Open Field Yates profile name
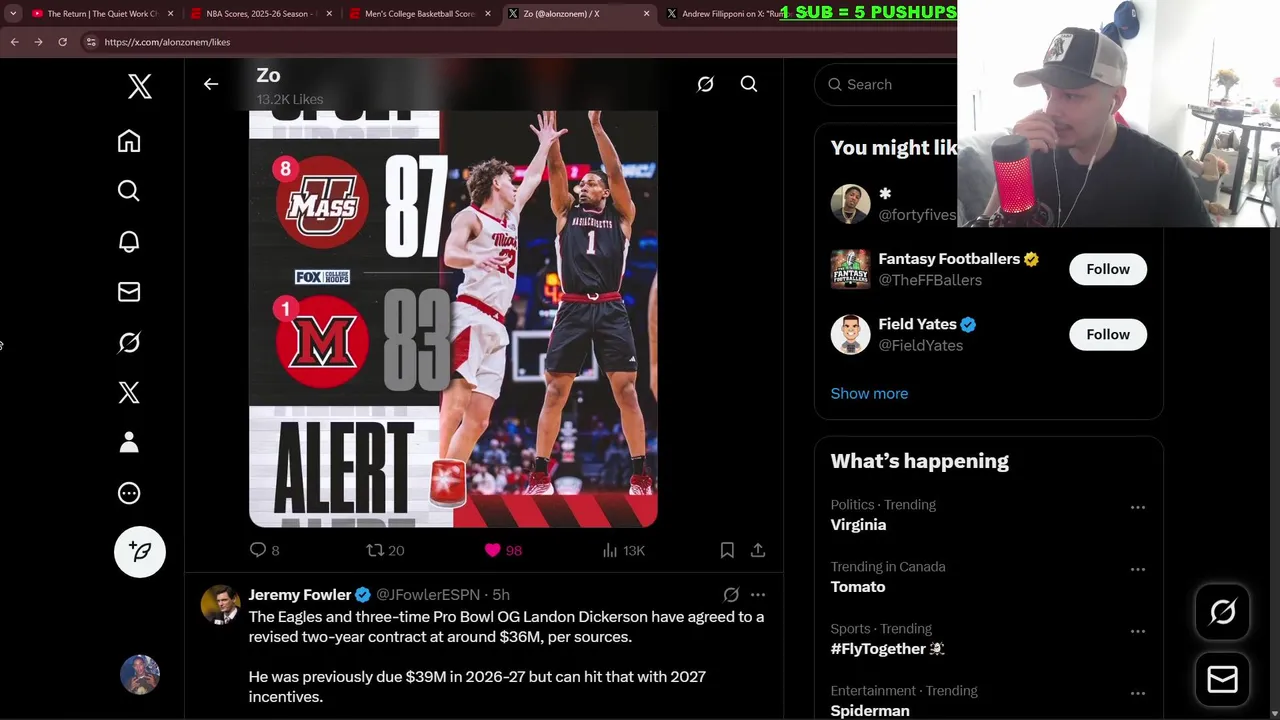Screen dimensions: 1280x720 click(917, 324)
